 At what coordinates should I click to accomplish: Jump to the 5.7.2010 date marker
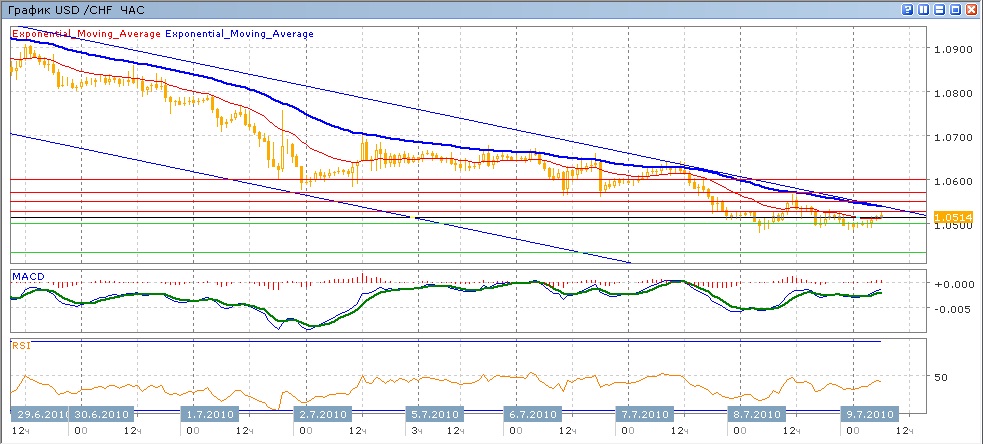click(x=434, y=414)
